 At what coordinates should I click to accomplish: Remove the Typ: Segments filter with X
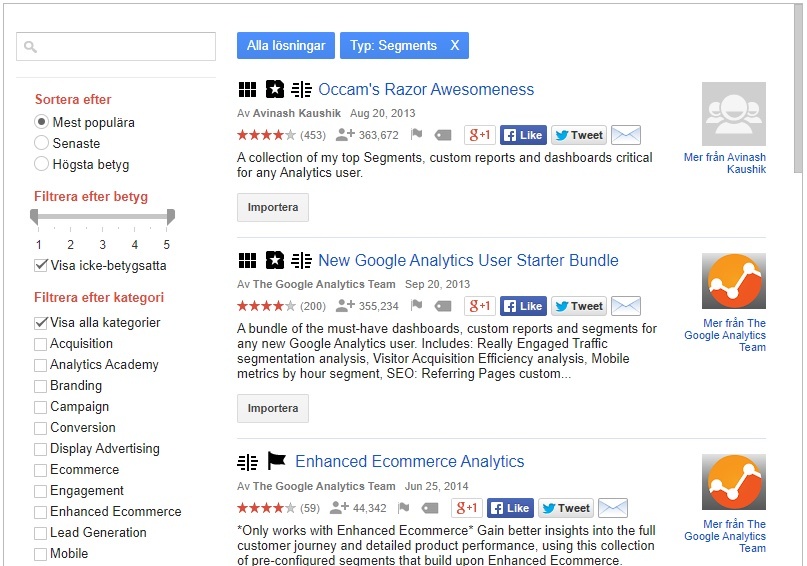tap(454, 45)
